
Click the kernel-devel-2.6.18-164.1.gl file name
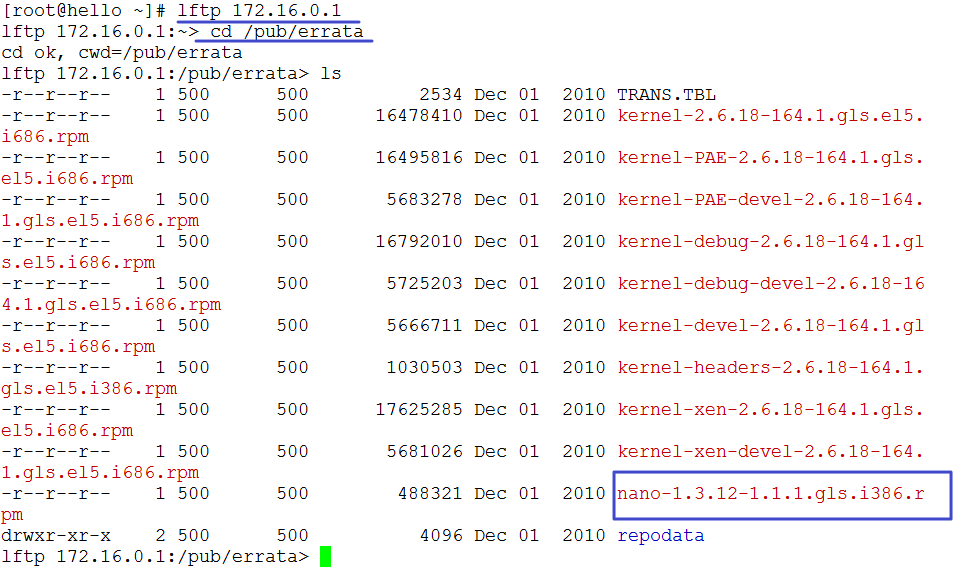770,326
